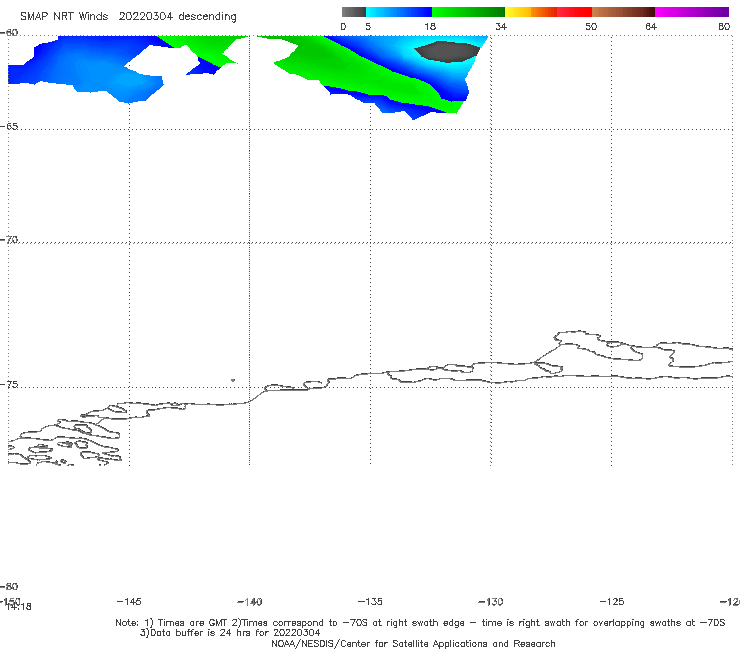740x650 pixels.
Task: Click the NOAA/NESDIS credit line
Action: 413,644
